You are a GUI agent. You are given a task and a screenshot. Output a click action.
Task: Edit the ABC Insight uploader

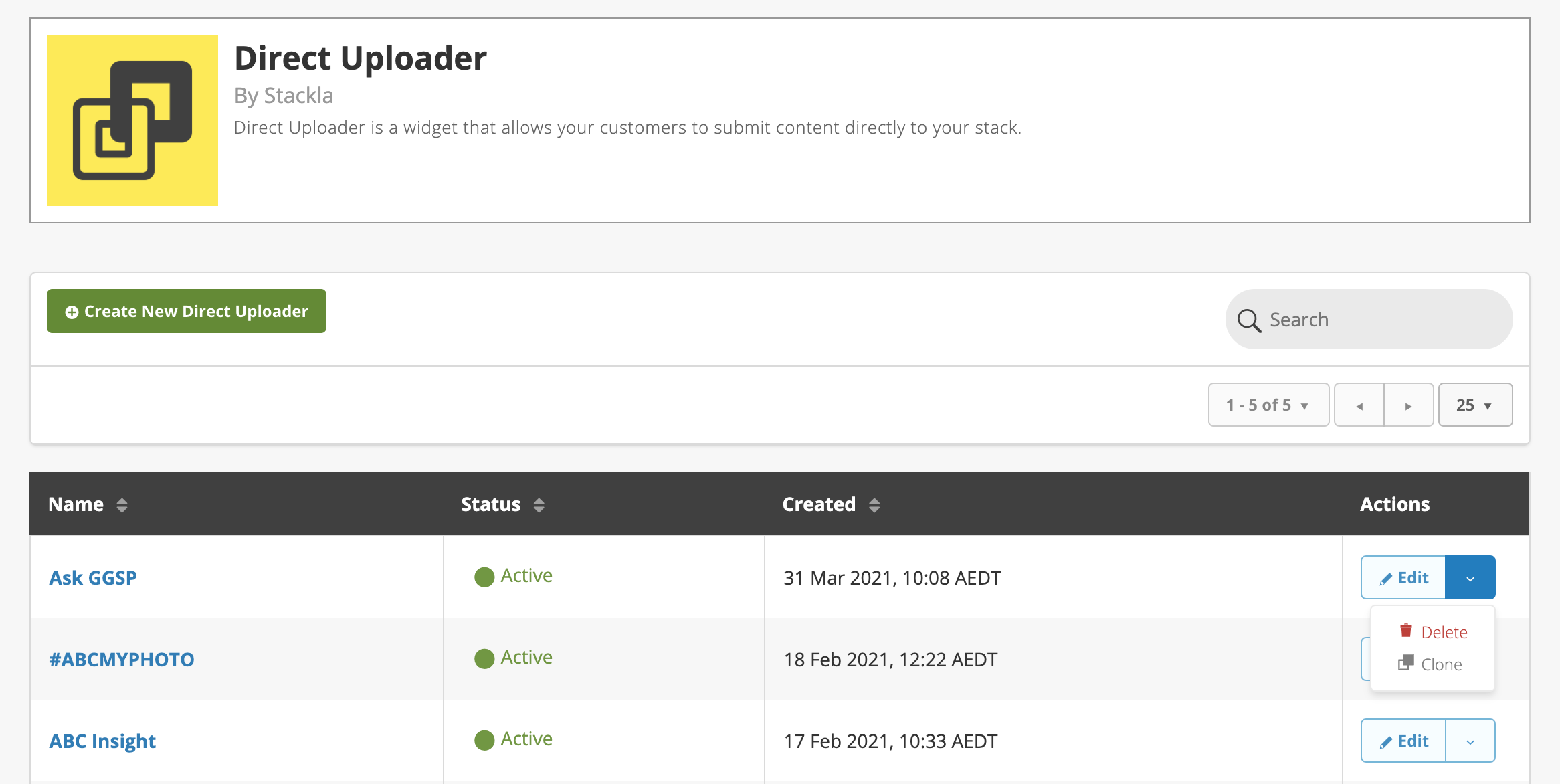[x=1403, y=741]
